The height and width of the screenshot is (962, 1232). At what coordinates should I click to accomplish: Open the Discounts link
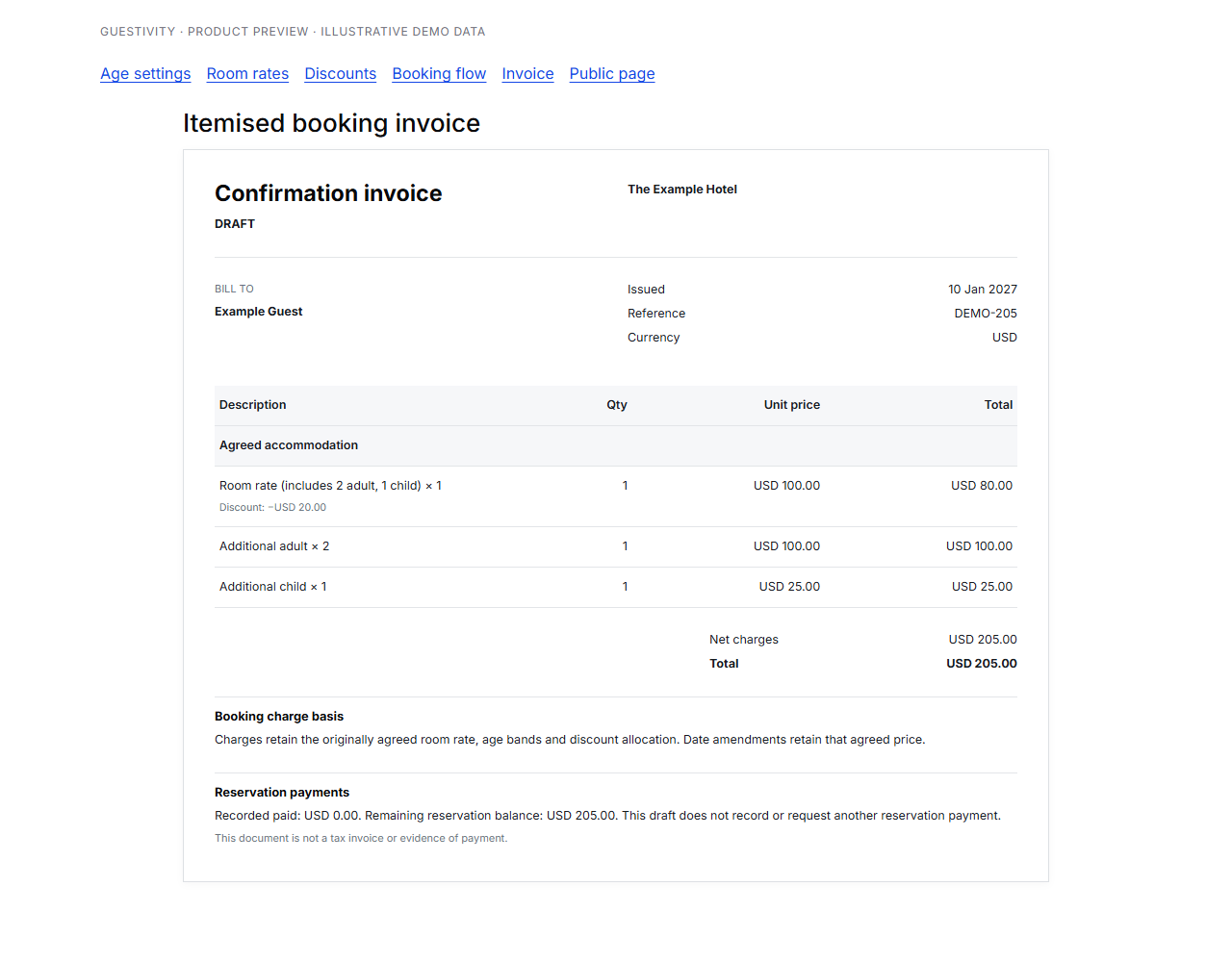tap(340, 74)
